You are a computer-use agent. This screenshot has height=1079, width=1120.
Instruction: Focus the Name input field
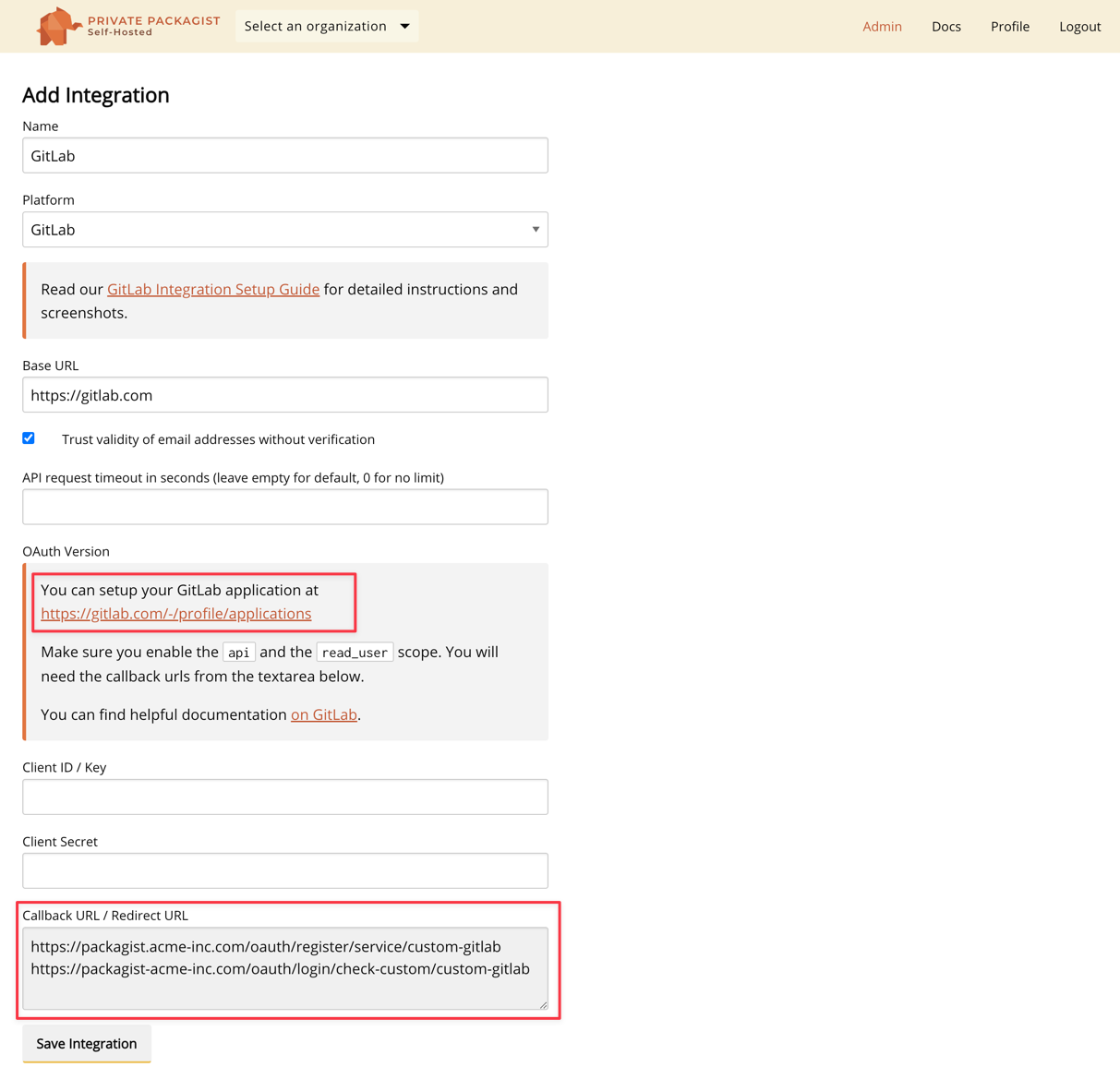(x=284, y=156)
